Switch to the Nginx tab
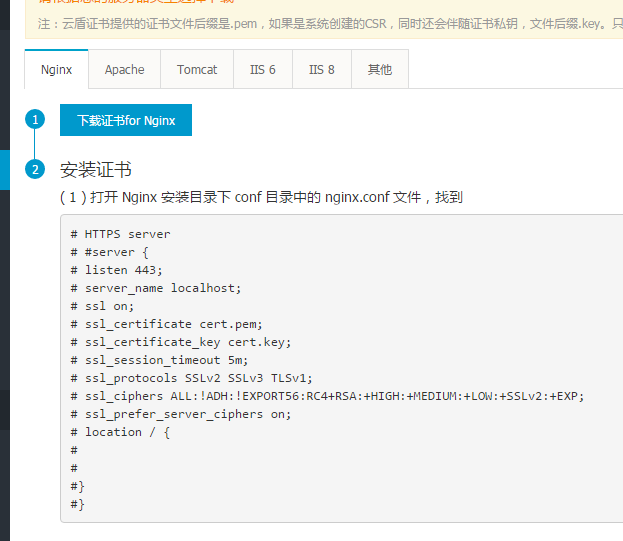Viewport: 623px width, 541px height. point(56,70)
